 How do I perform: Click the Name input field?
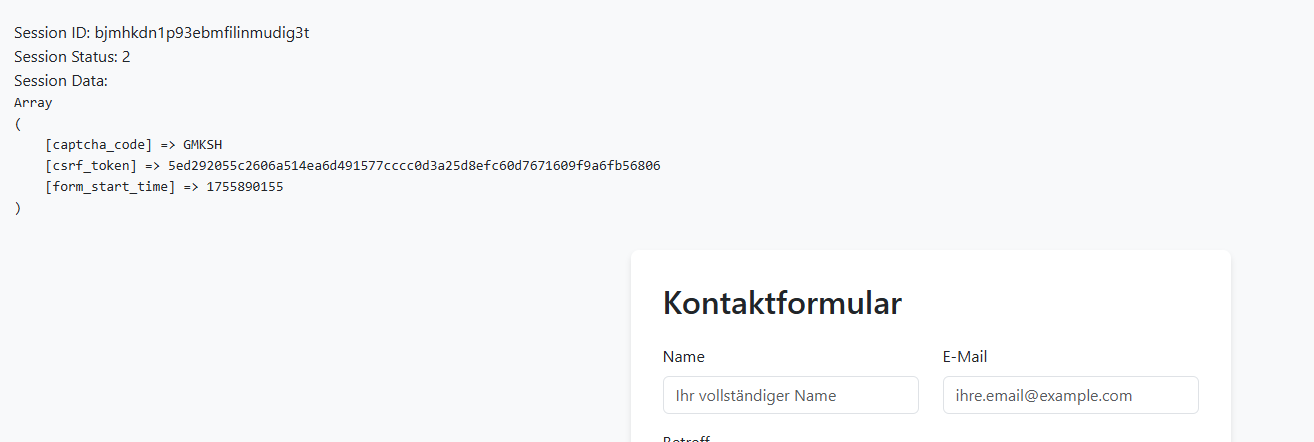790,395
